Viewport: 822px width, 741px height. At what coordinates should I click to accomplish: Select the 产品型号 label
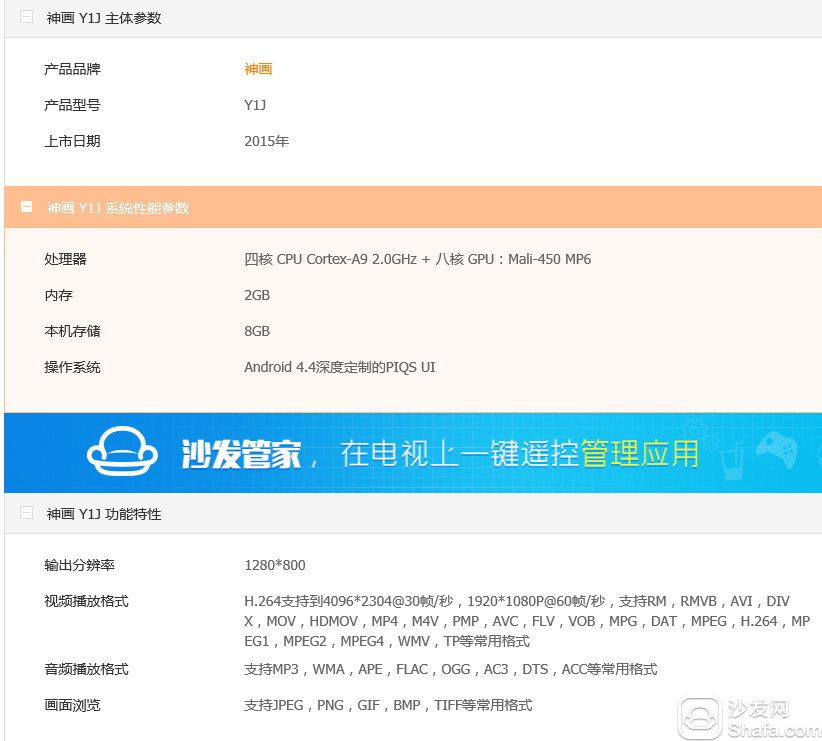[72, 105]
